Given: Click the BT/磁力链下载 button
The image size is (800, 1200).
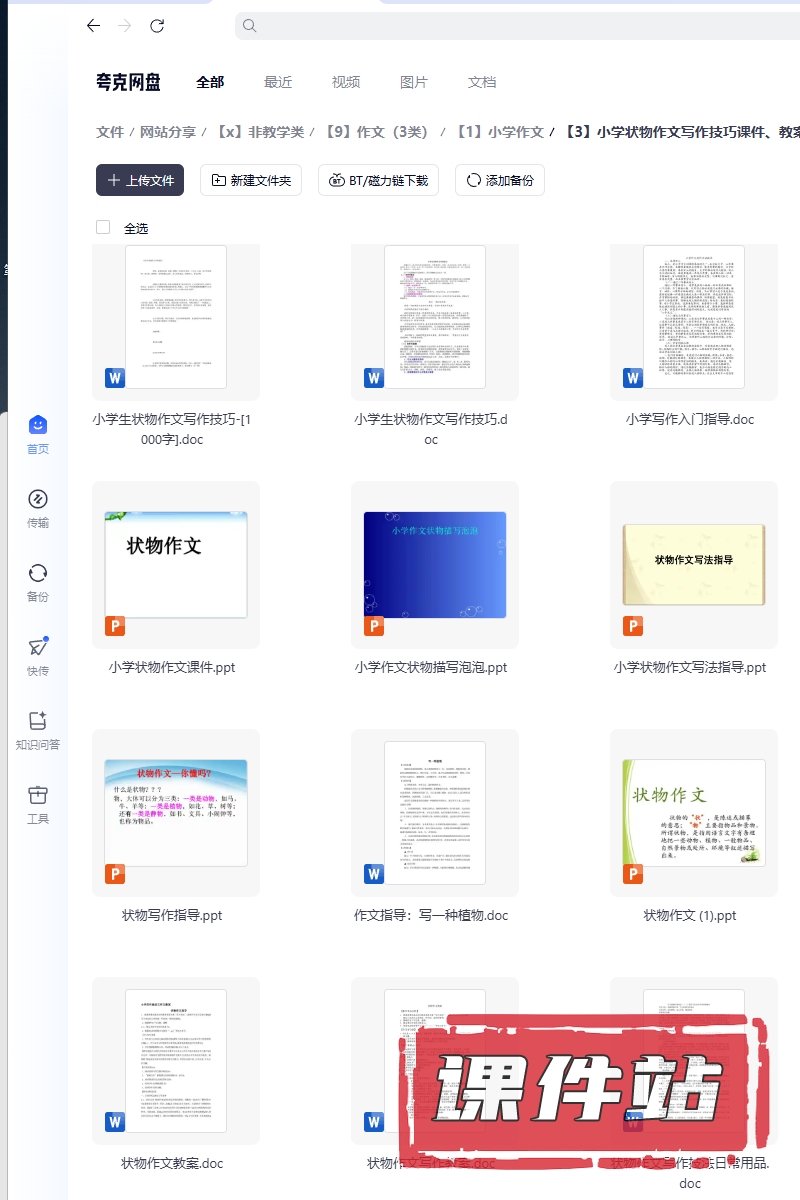Looking at the screenshot, I should pos(378,180).
